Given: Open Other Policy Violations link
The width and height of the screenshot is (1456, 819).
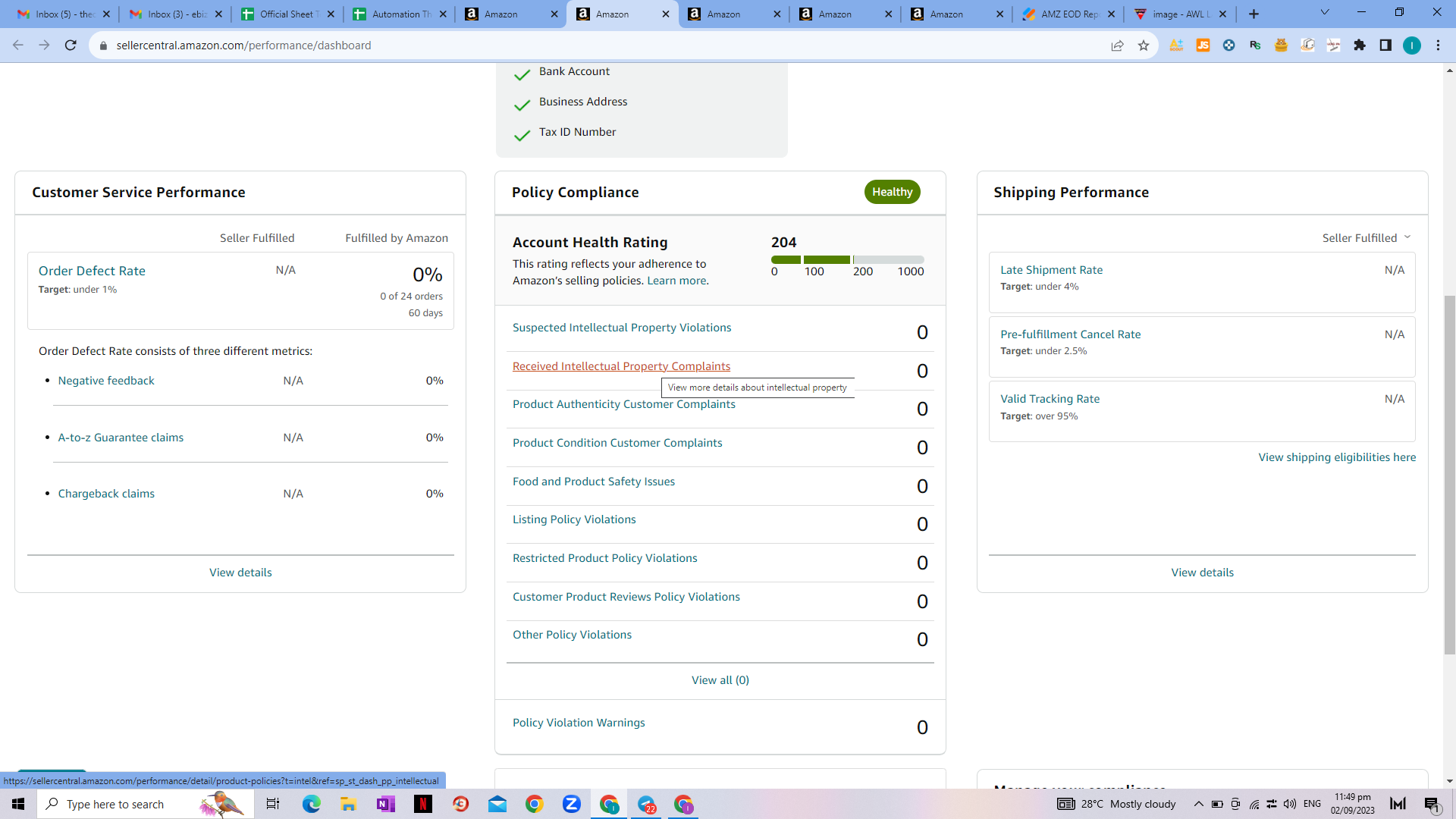Looking at the screenshot, I should click(x=572, y=635).
